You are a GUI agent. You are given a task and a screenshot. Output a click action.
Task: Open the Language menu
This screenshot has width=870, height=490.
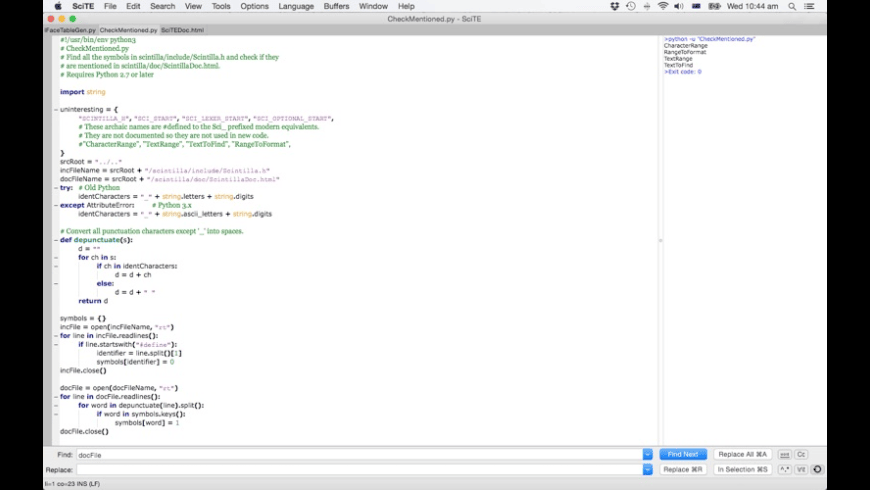[x=296, y=6]
